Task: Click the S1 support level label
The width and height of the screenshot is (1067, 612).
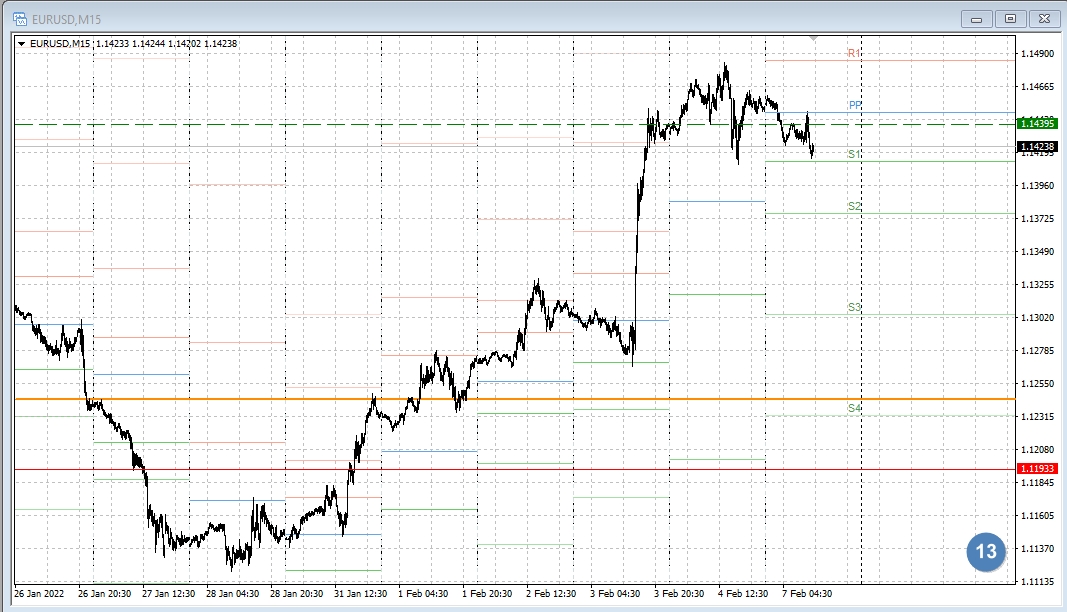Action: point(854,154)
